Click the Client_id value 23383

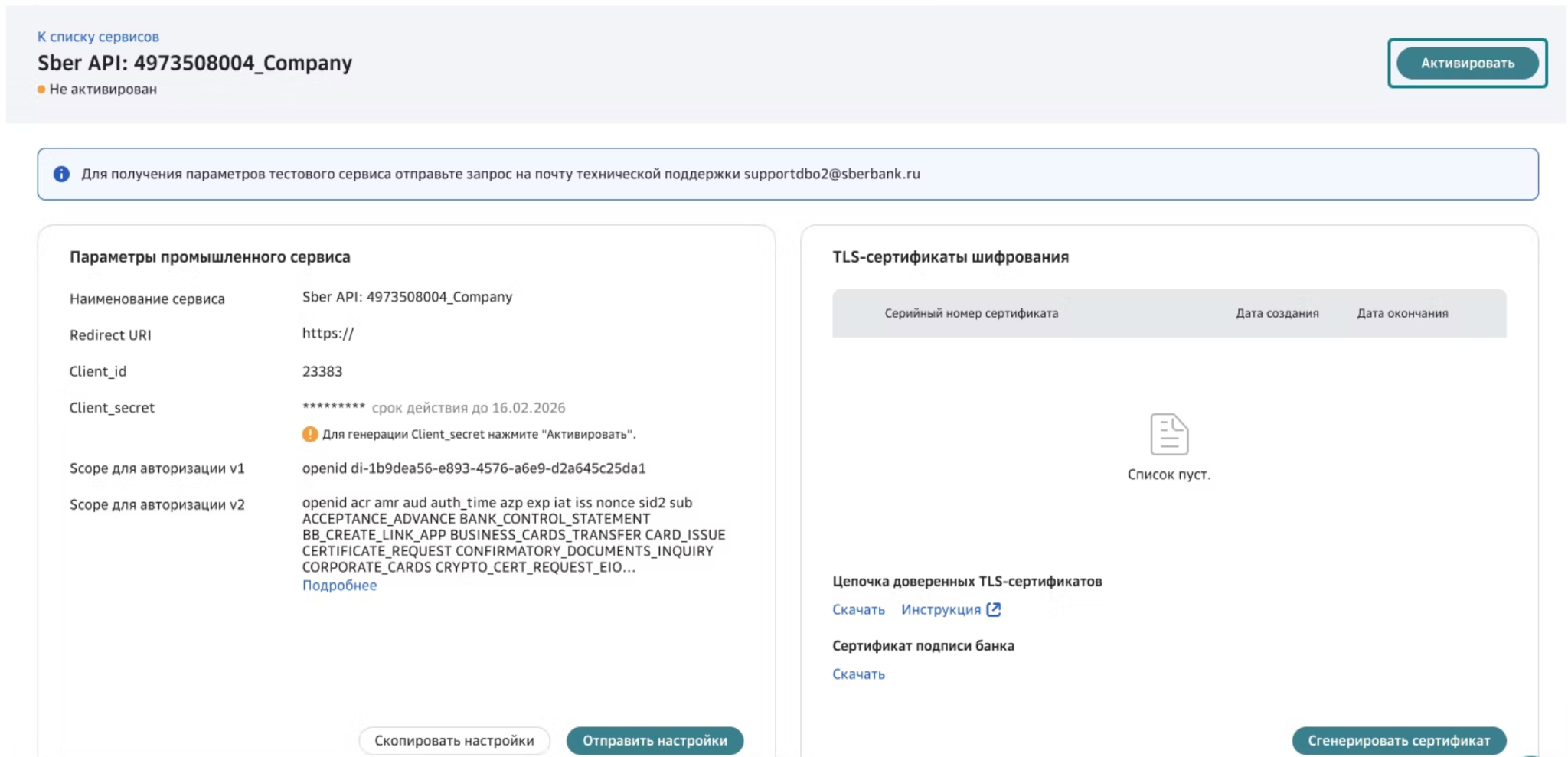click(322, 372)
